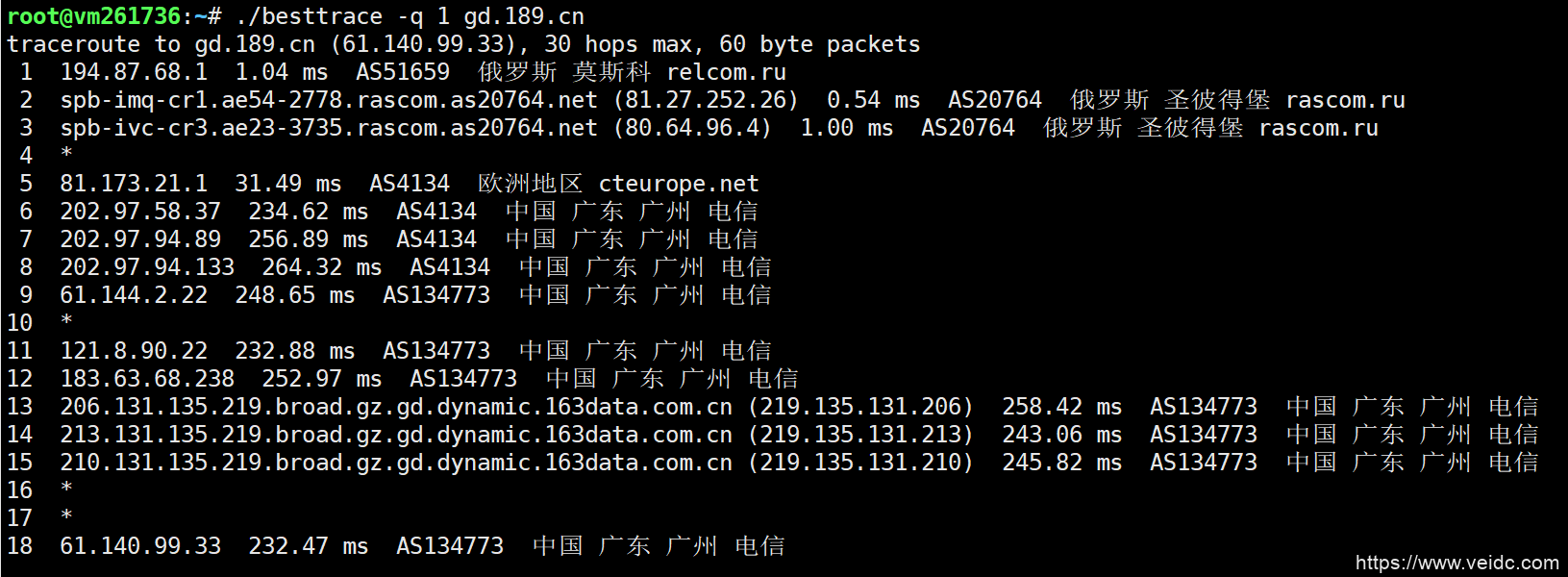Click the bracketed IP 219.135.131.210 on hop 15
The width and height of the screenshot is (1568, 577).
pyautogui.click(x=860, y=463)
